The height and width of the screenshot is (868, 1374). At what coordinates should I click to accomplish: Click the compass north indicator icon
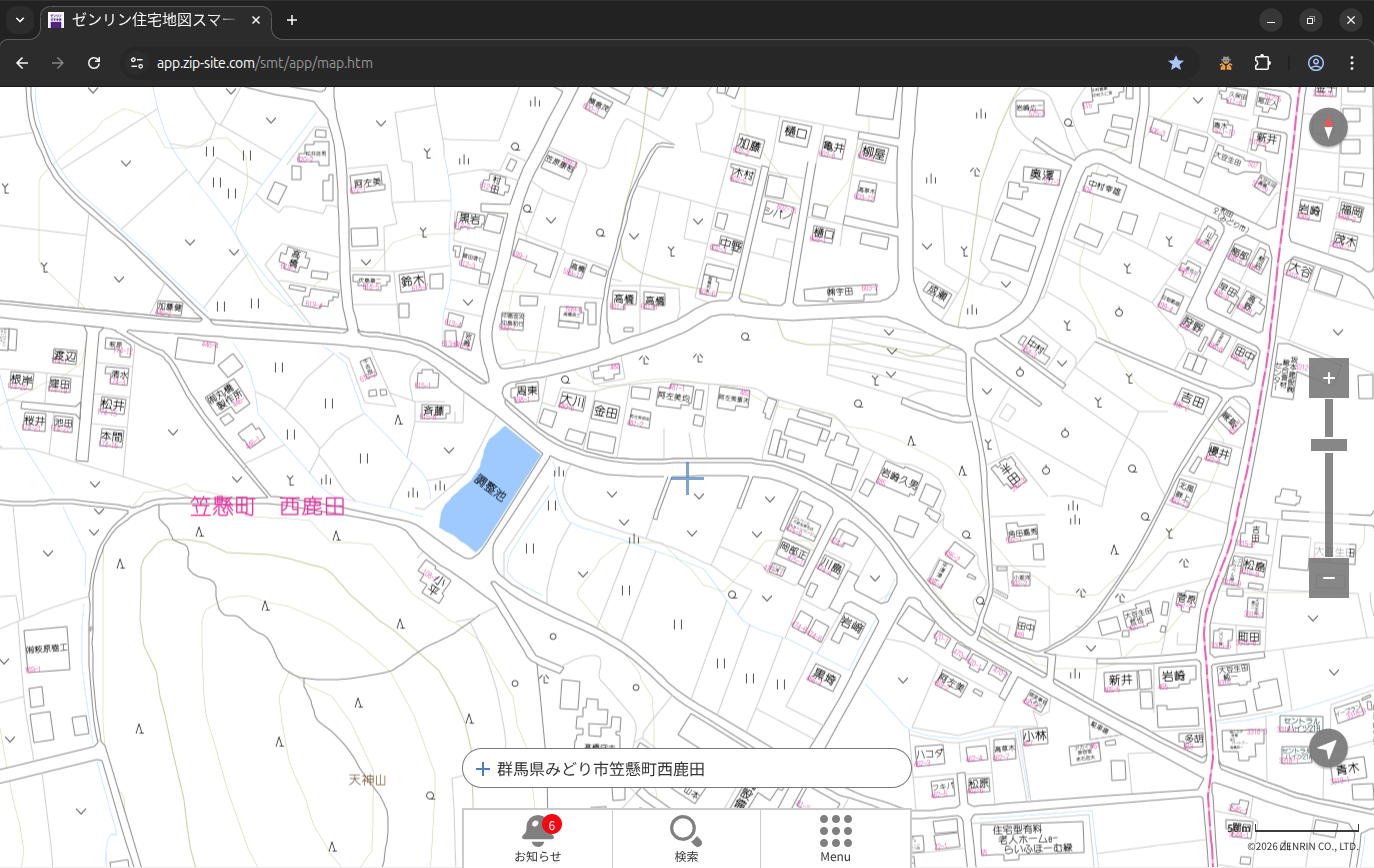pos(1328,128)
